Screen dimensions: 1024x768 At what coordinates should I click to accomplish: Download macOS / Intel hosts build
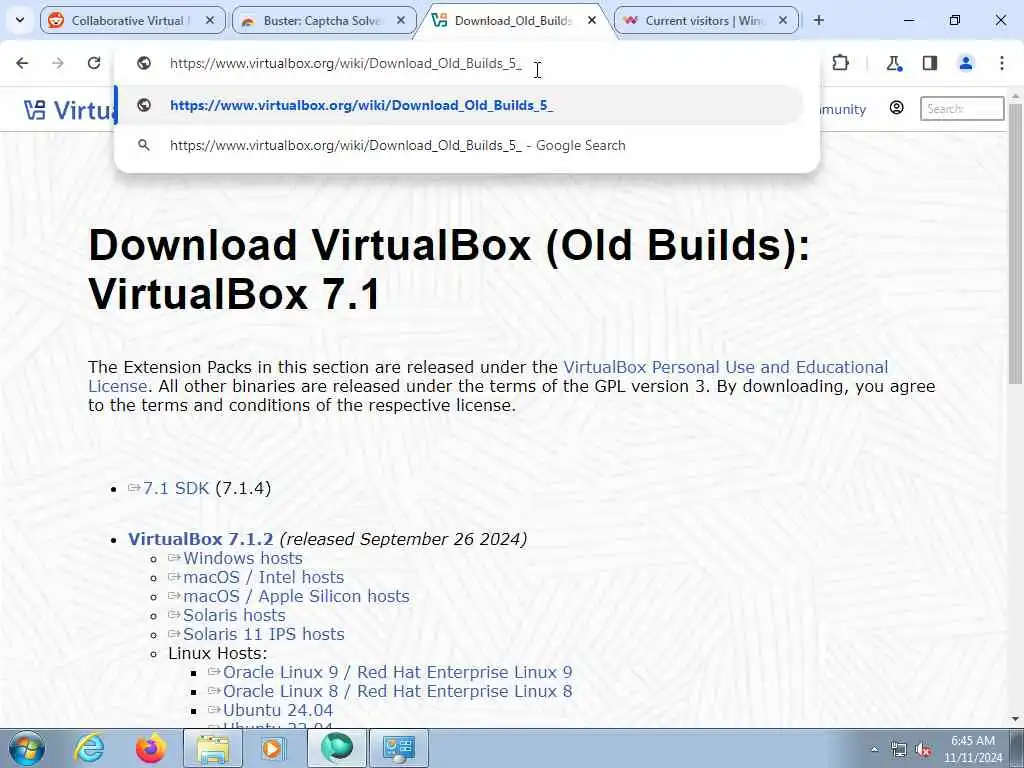[x=263, y=577]
